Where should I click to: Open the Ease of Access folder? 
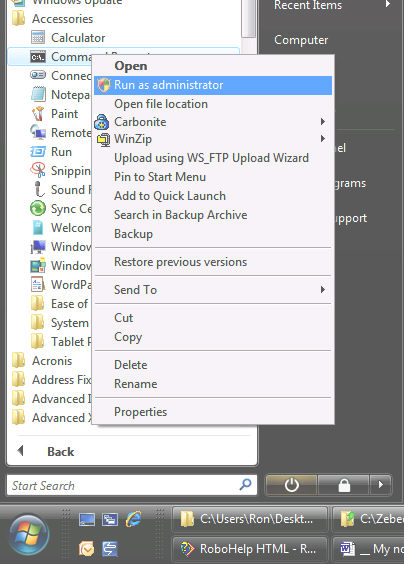59,303
